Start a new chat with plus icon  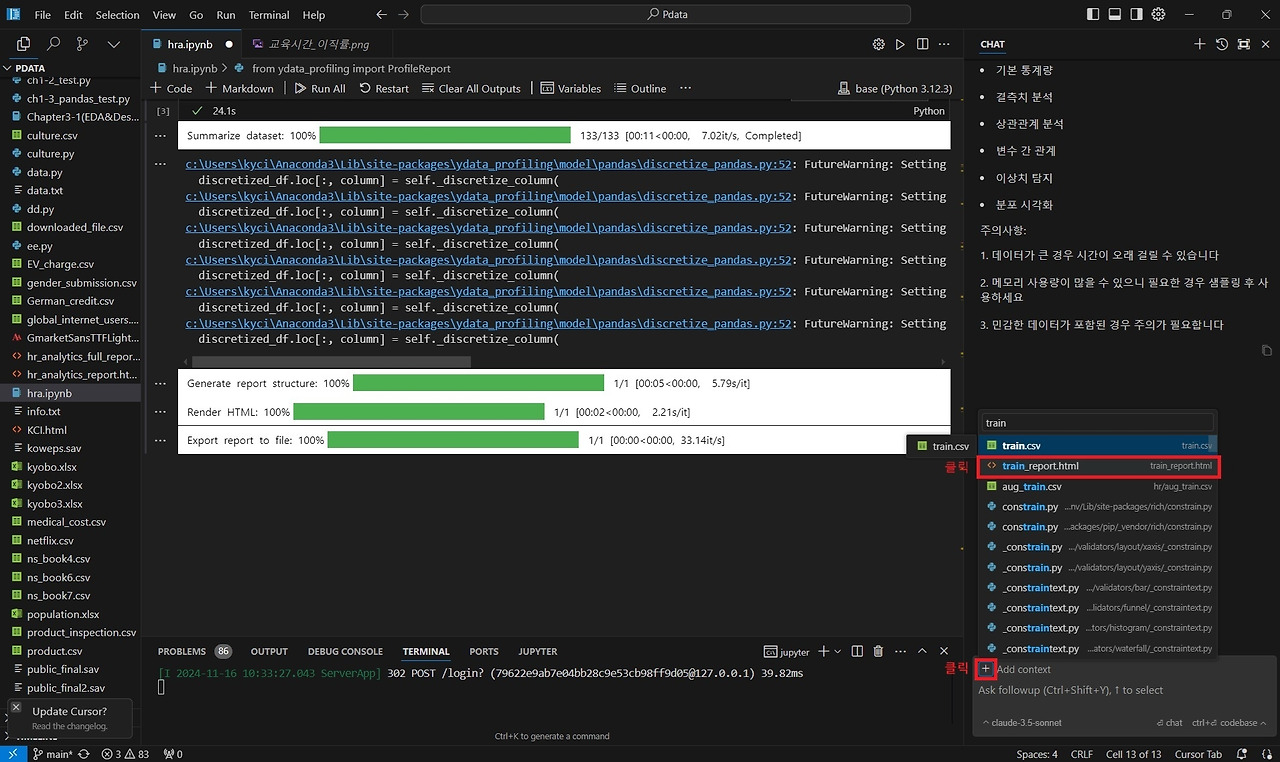[x=1200, y=44]
